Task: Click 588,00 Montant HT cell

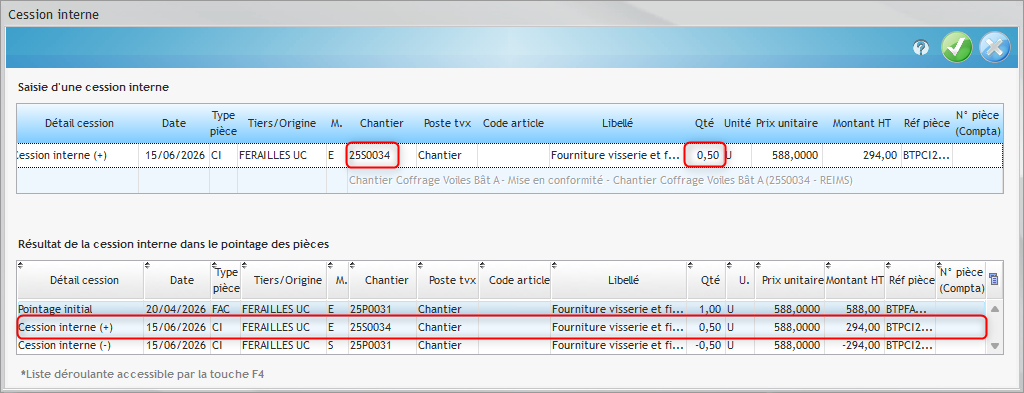Action: click(854, 308)
